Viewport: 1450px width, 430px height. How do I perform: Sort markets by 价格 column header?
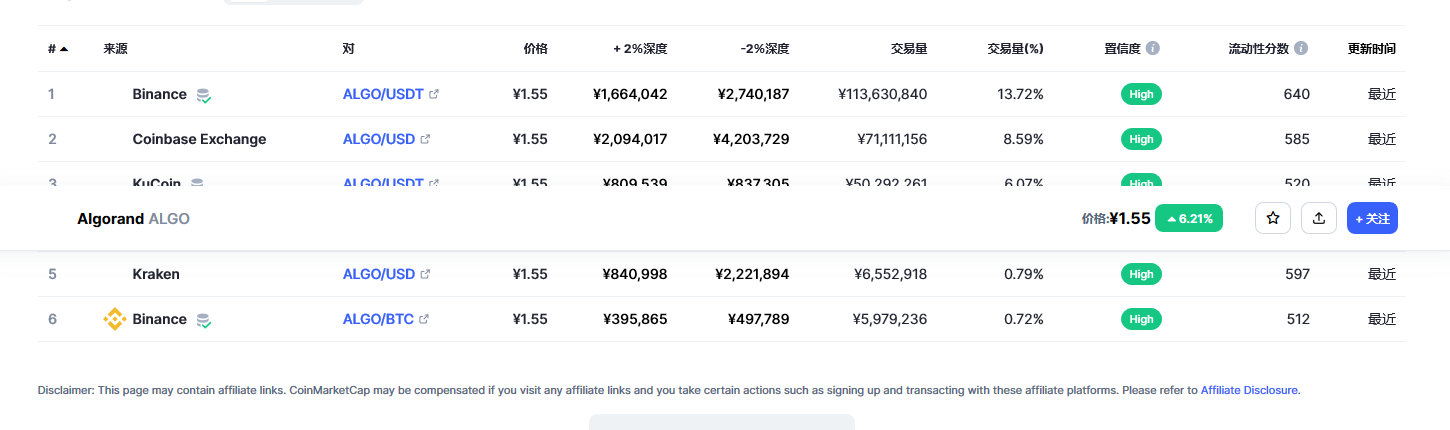pyautogui.click(x=535, y=48)
